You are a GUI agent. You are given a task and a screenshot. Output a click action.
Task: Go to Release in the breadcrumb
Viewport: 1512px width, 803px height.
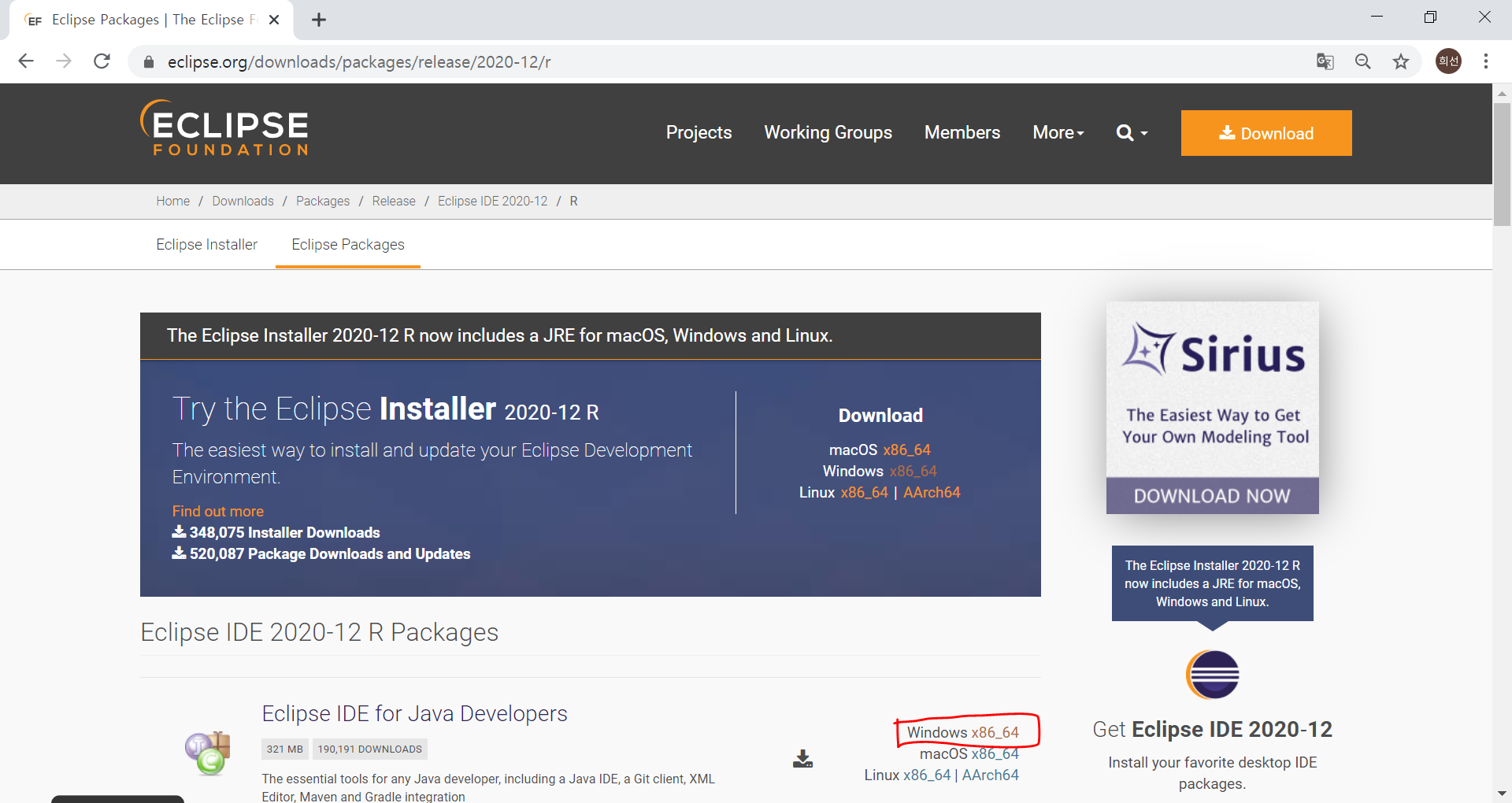click(394, 201)
